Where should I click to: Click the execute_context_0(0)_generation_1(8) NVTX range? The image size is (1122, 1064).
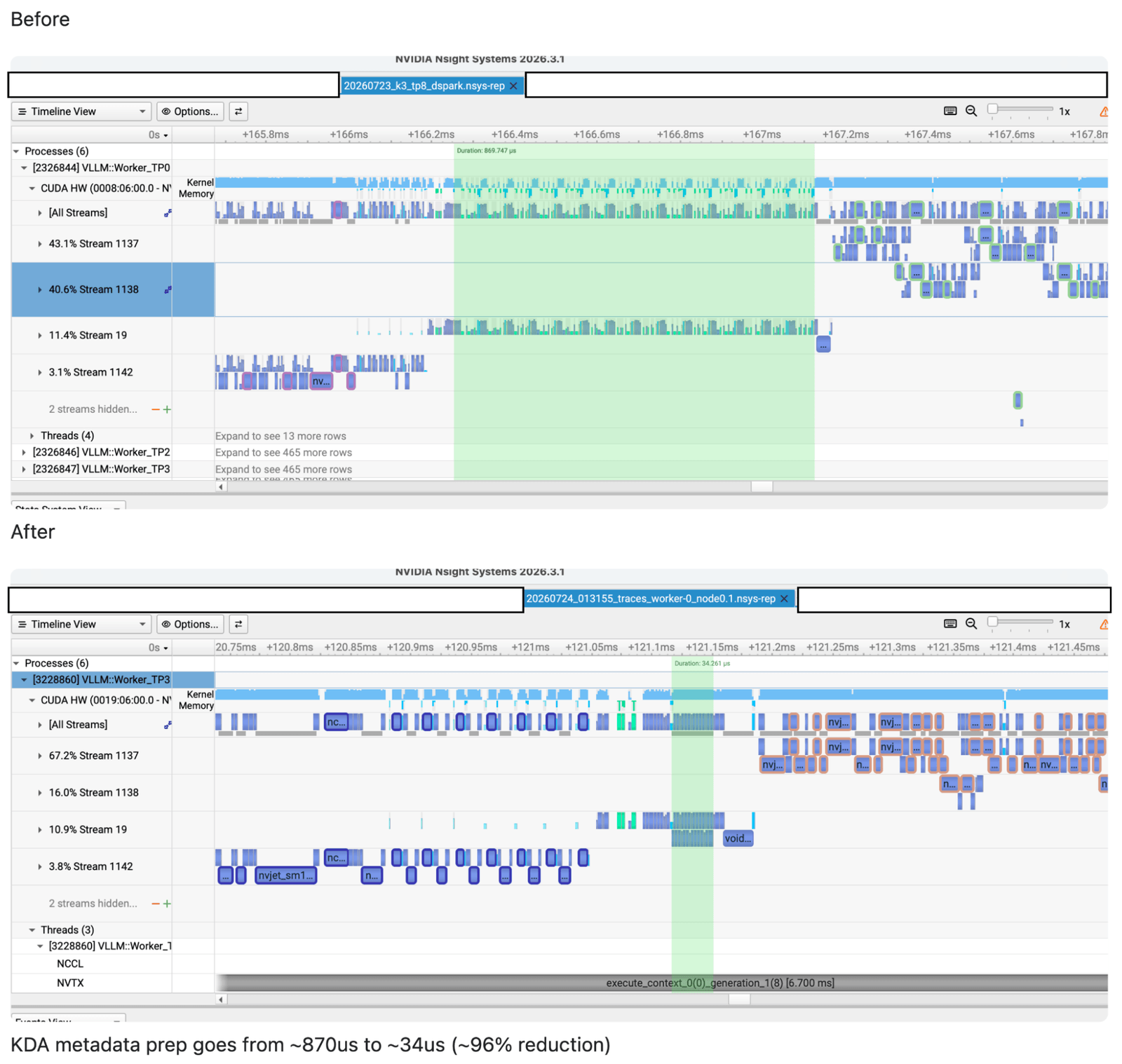(x=661, y=983)
